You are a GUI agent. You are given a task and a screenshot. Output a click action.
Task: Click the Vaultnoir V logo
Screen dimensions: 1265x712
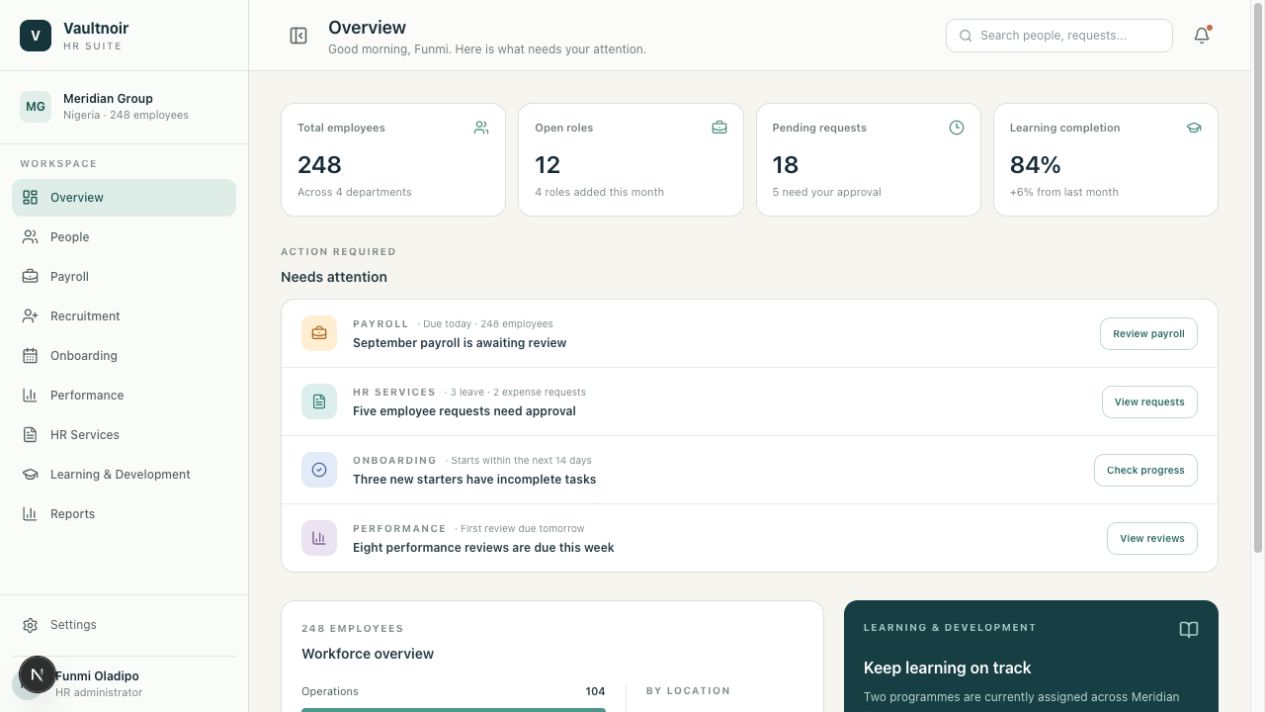[35, 36]
